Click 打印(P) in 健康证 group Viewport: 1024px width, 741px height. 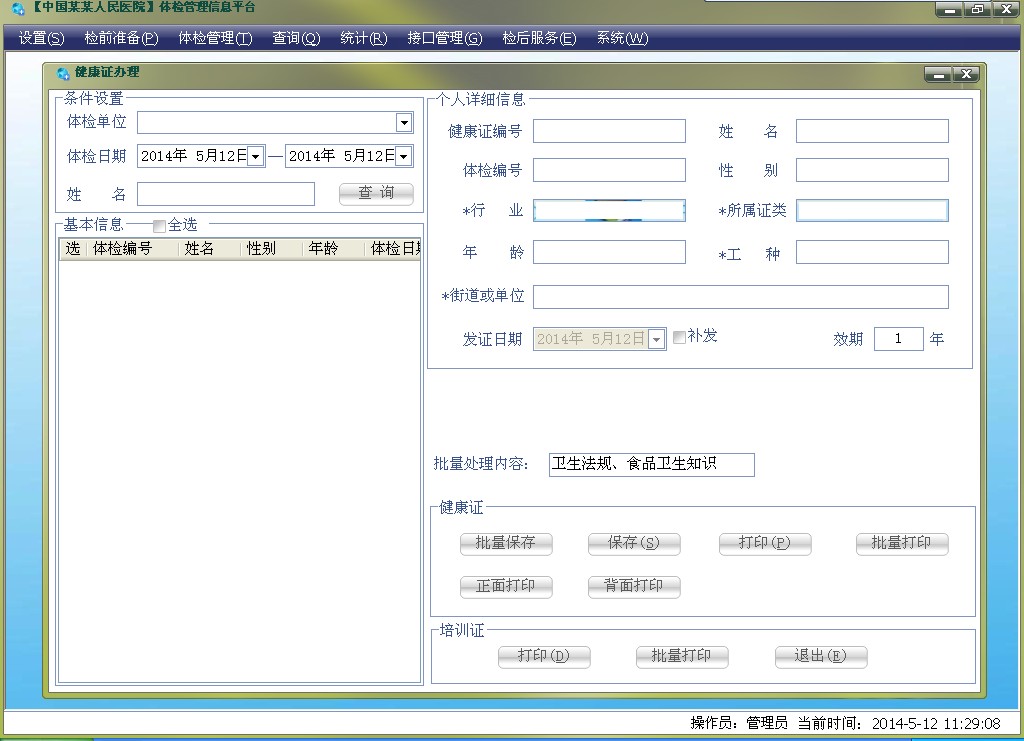(x=765, y=543)
